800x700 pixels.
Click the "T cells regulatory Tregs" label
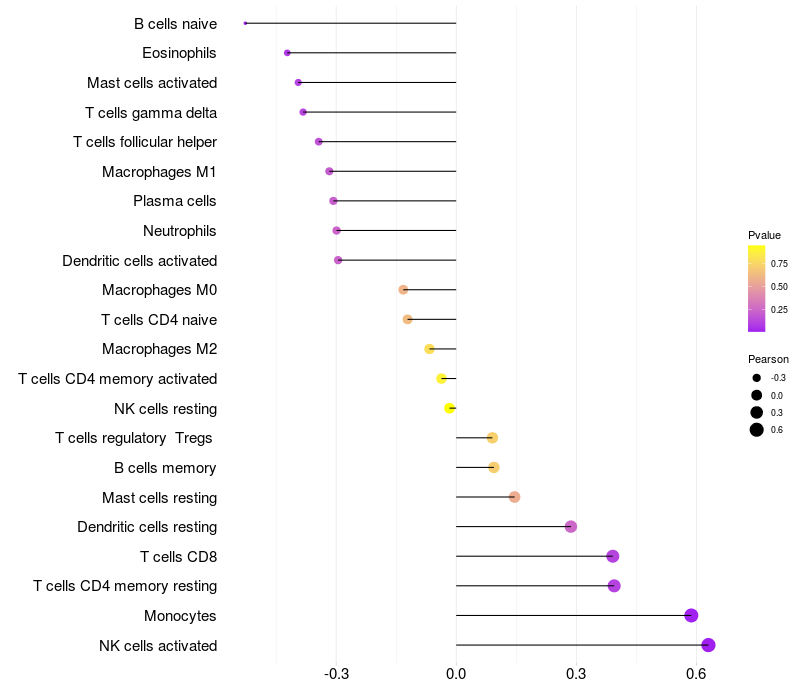[x=134, y=438]
